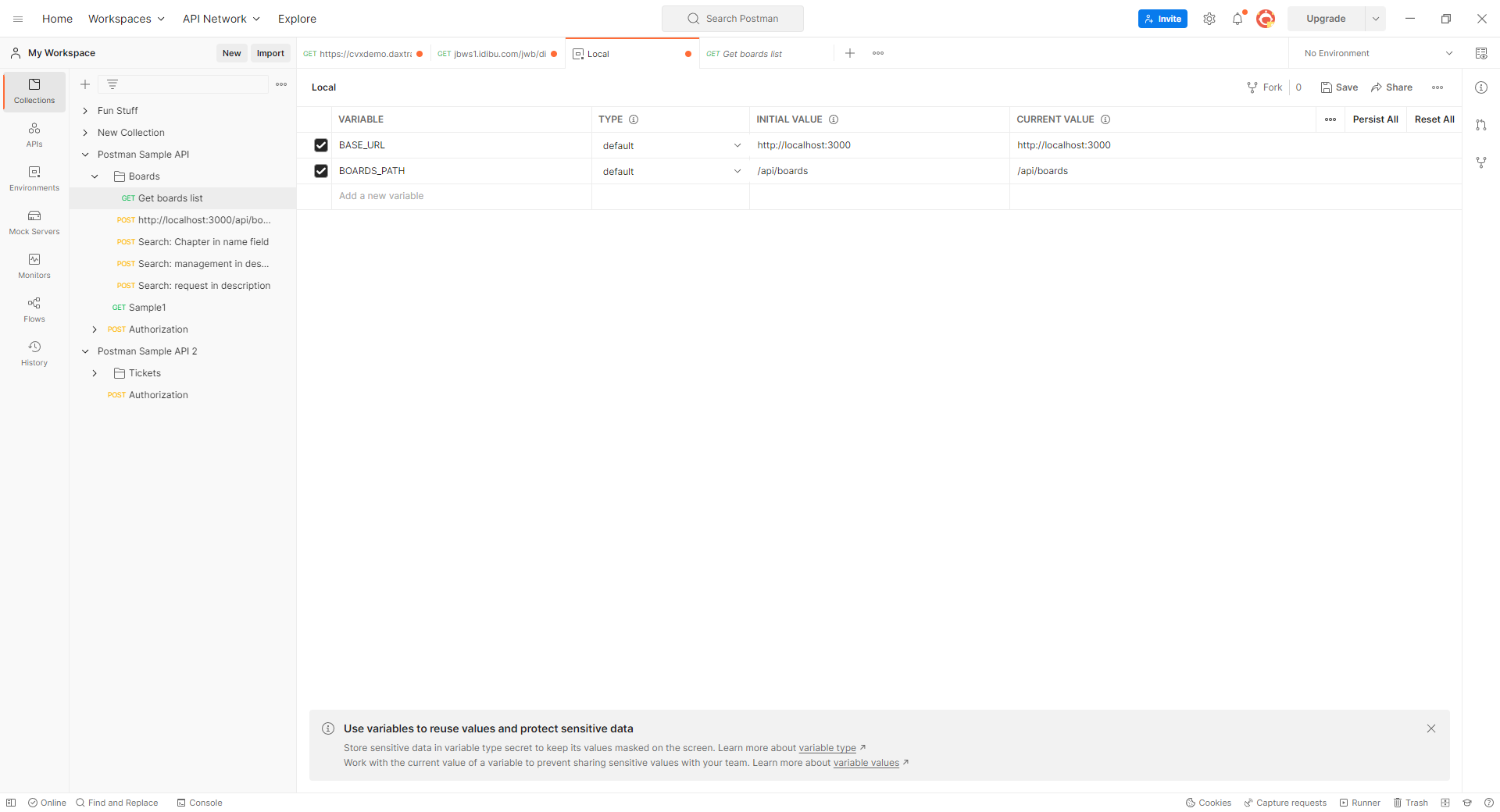The image size is (1500, 812).
Task: Open Upgrade options arrow
Action: click(1376, 19)
